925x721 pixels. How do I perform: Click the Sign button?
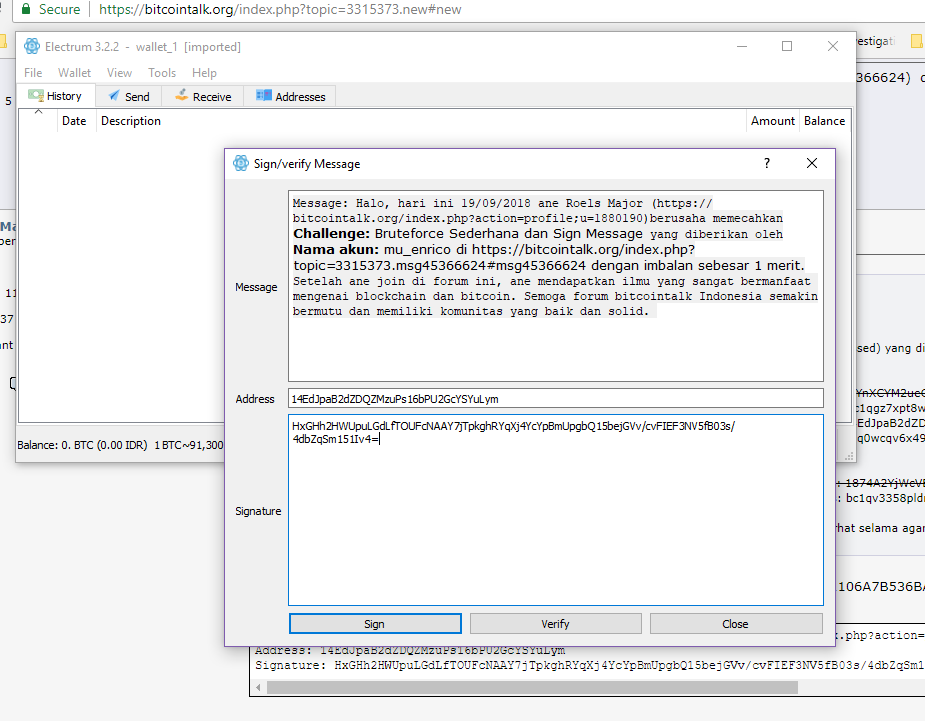pos(375,624)
